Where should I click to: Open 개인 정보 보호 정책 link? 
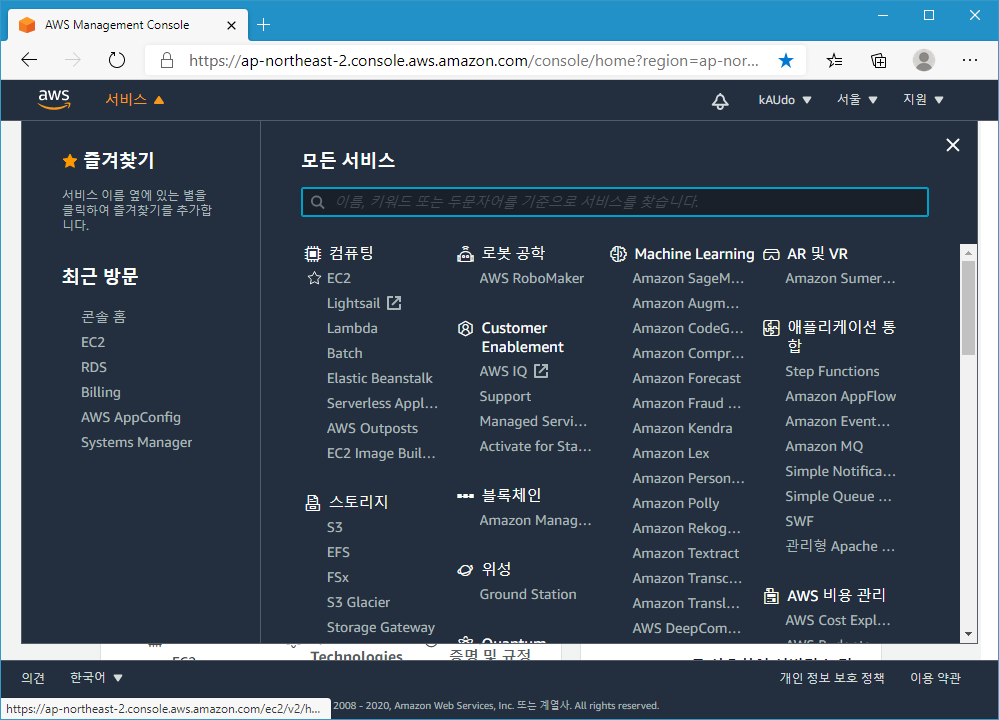tap(832, 678)
